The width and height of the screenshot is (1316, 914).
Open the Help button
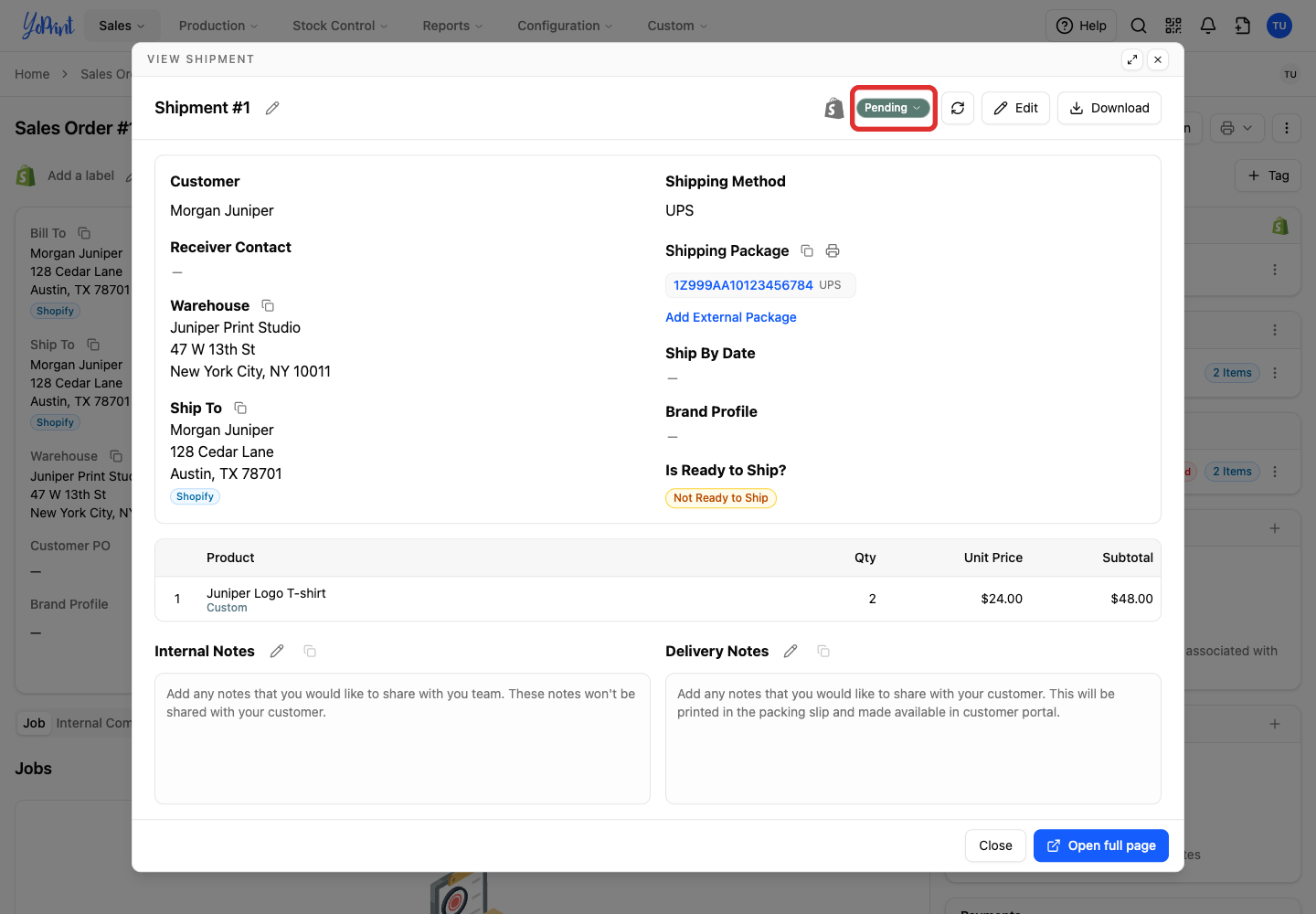[1081, 26]
